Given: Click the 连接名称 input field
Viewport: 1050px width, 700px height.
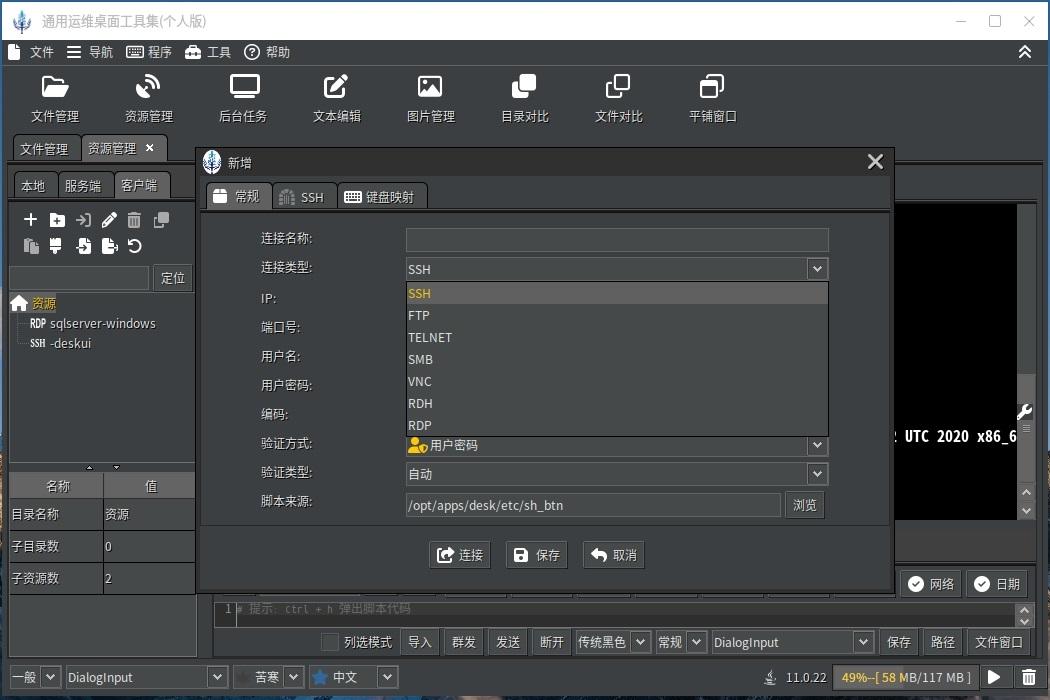Looking at the screenshot, I should pyautogui.click(x=617, y=240).
